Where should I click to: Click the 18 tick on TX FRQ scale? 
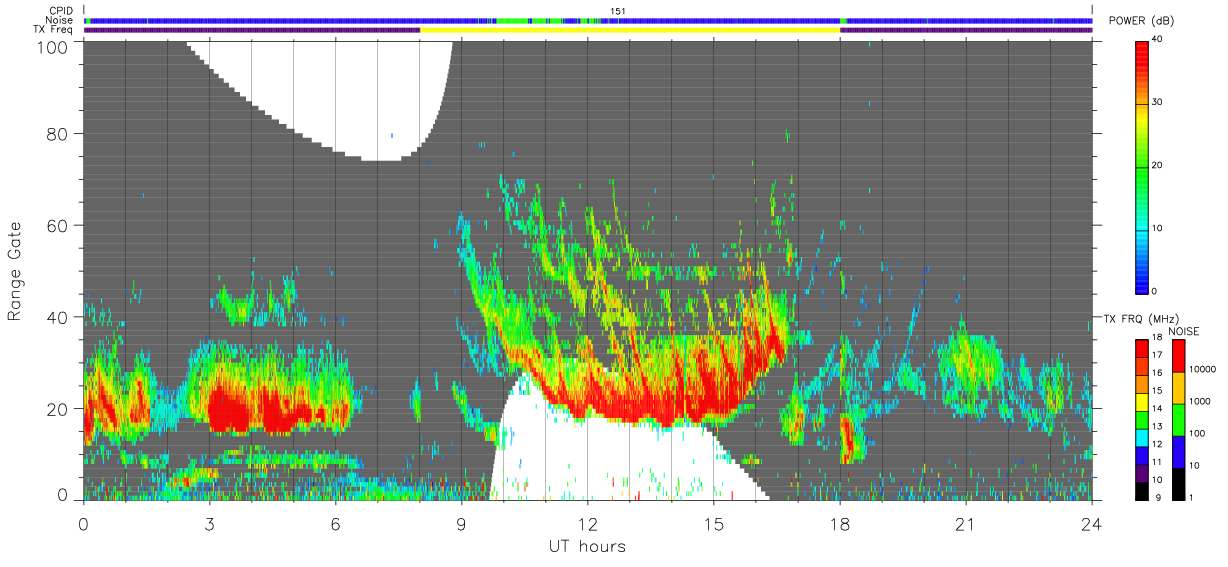[1157, 337]
